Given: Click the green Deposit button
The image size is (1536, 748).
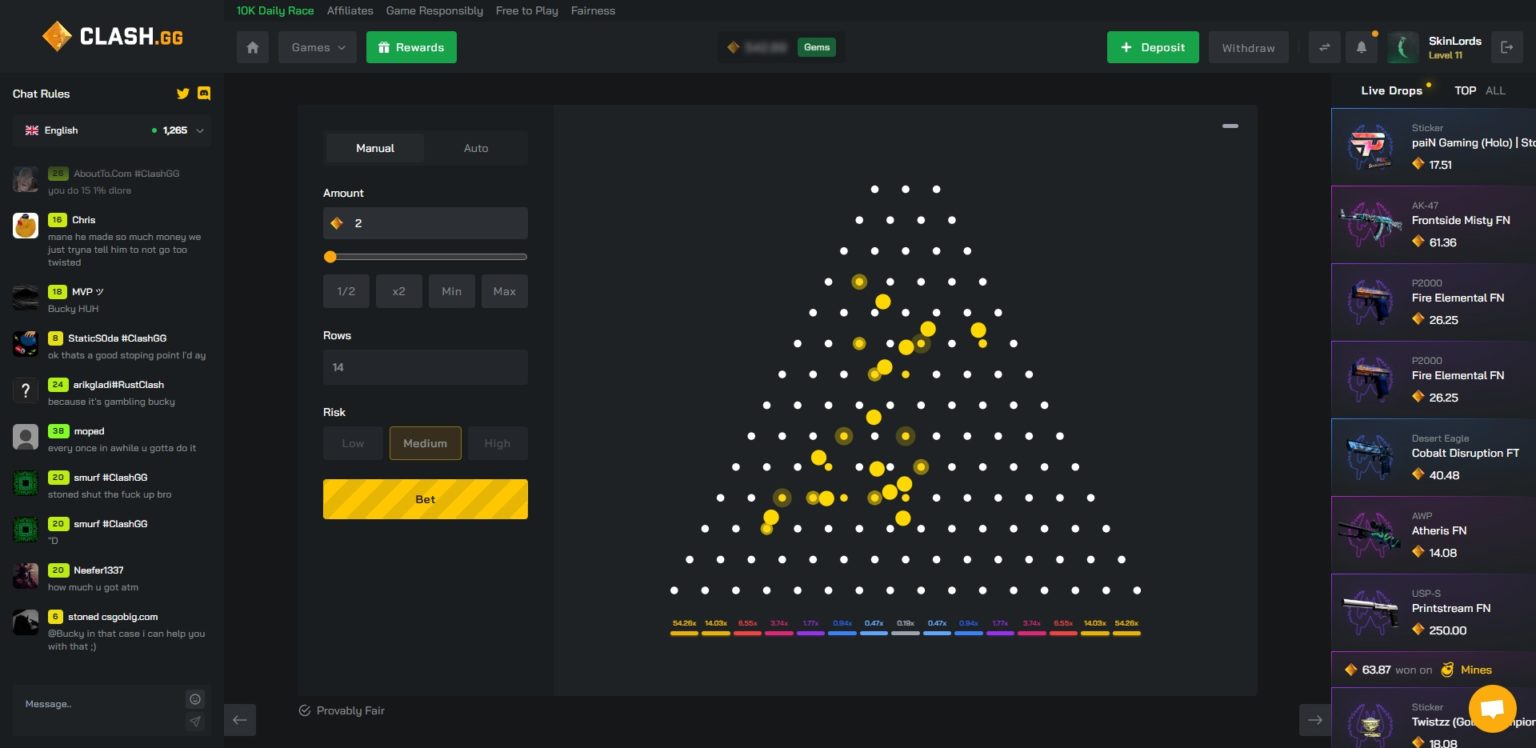Looking at the screenshot, I should [1152, 47].
